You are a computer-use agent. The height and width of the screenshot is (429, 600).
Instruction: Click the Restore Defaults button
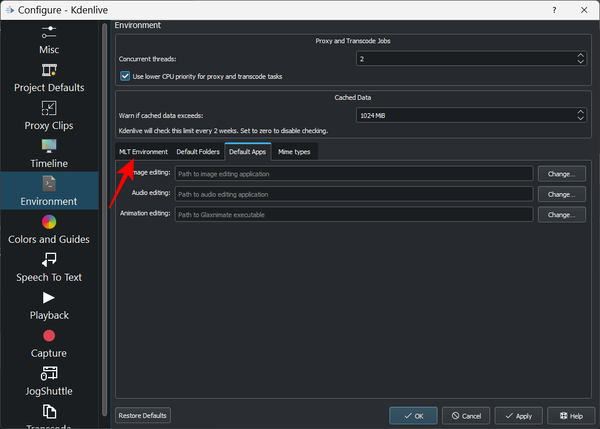pyautogui.click(x=143, y=415)
